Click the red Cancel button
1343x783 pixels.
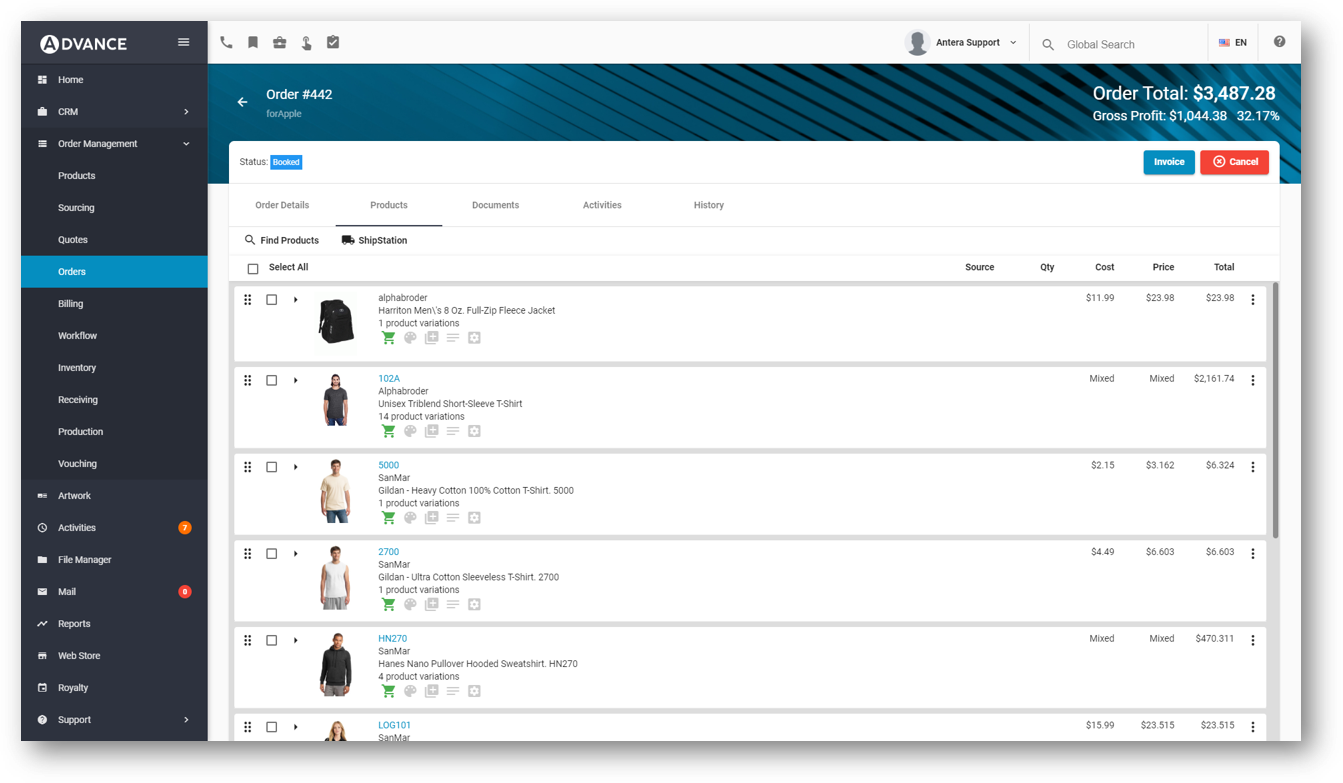point(1234,162)
